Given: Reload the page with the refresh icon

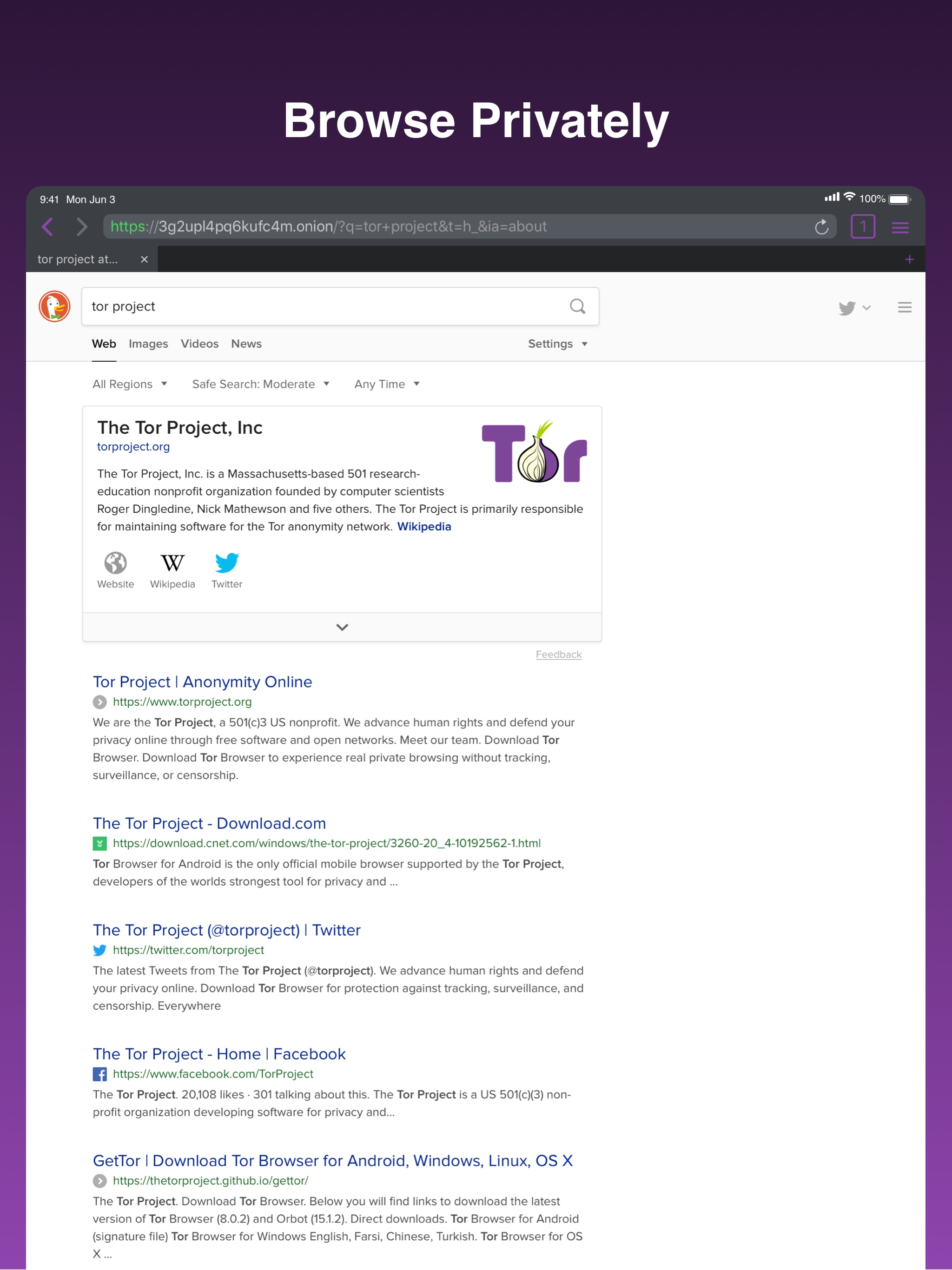Looking at the screenshot, I should click(x=822, y=227).
